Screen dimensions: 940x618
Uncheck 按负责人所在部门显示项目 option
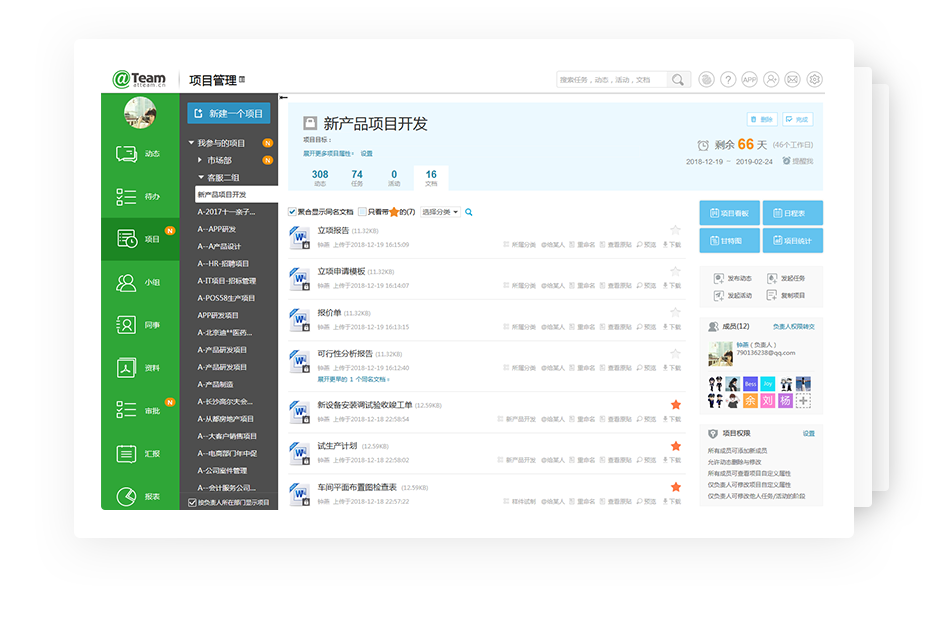coord(192,502)
